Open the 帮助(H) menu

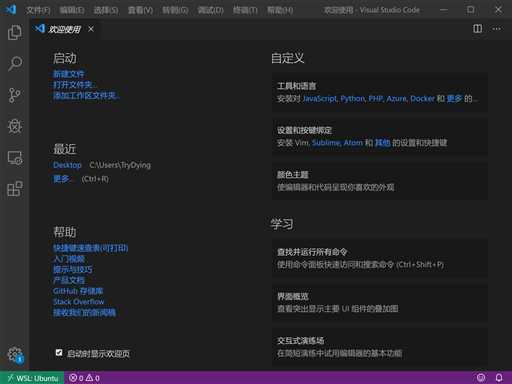[x=280, y=10]
